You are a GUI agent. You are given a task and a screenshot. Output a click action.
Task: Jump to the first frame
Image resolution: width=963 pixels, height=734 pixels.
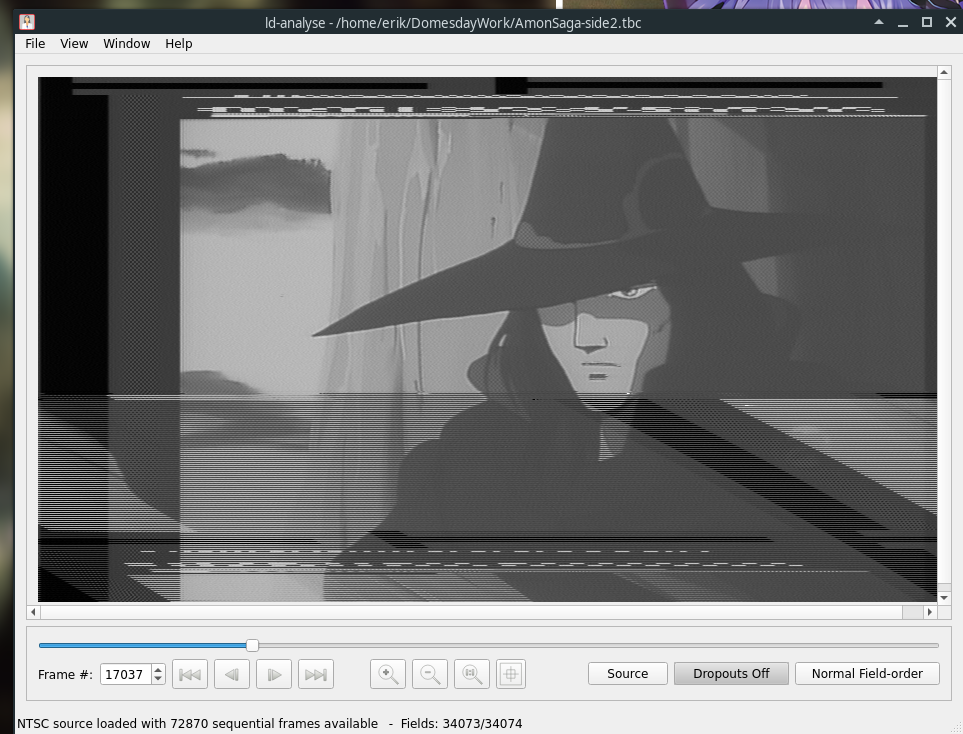(190, 674)
